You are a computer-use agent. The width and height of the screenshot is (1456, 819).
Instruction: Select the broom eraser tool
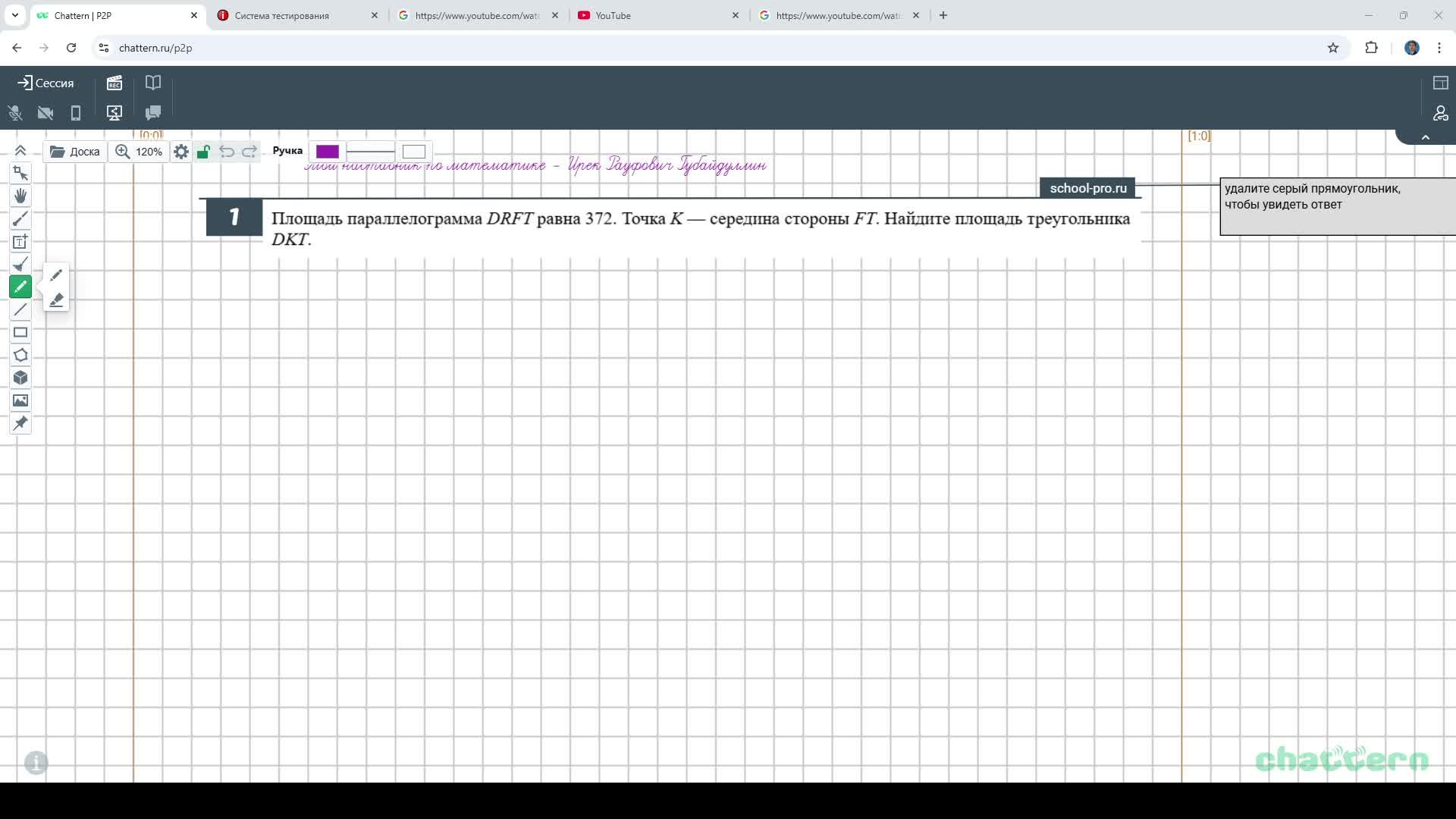click(20, 264)
